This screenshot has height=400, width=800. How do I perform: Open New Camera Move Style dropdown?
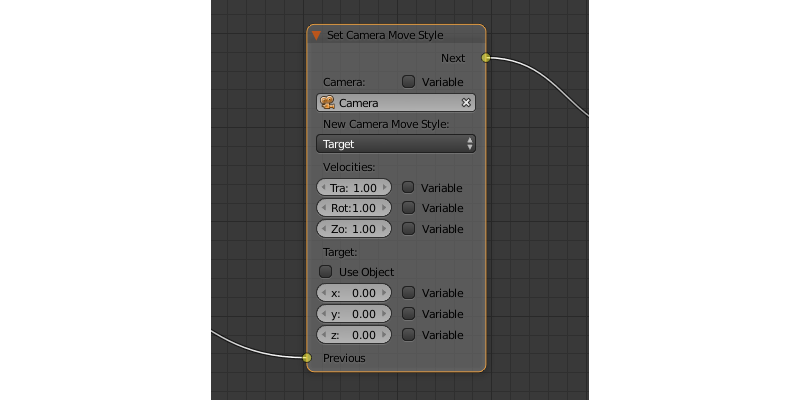coord(395,144)
